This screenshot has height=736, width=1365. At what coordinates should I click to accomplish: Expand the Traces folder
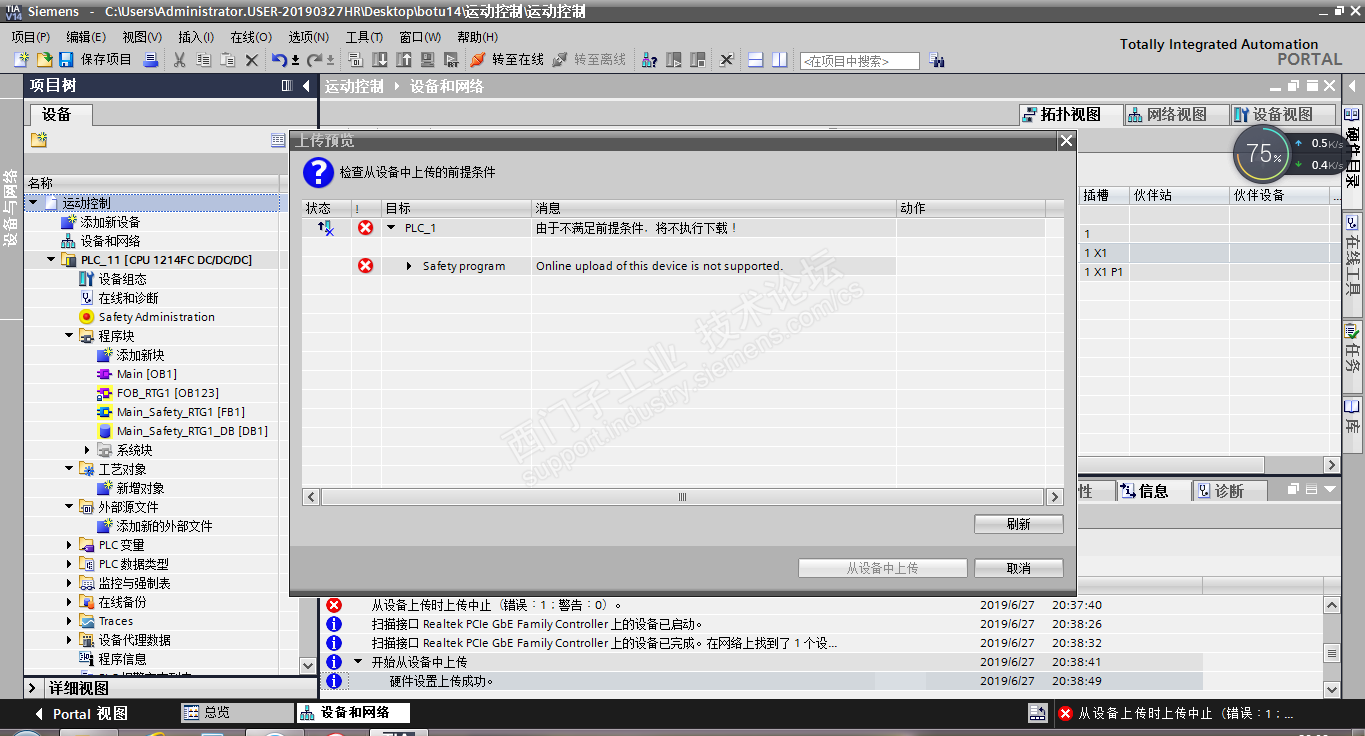69,621
